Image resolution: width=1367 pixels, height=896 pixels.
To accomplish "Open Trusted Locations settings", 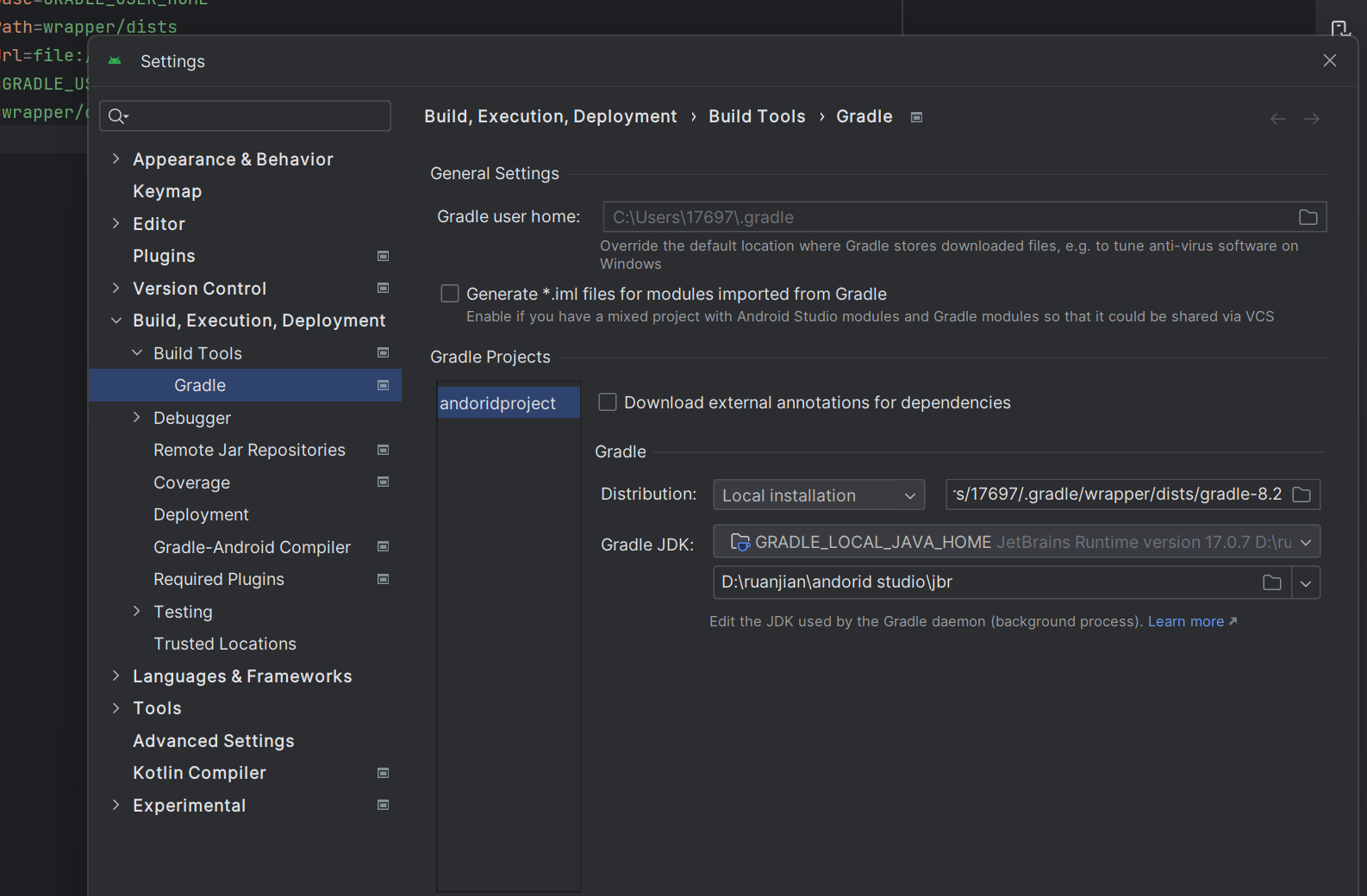I will (x=225, y=644).
